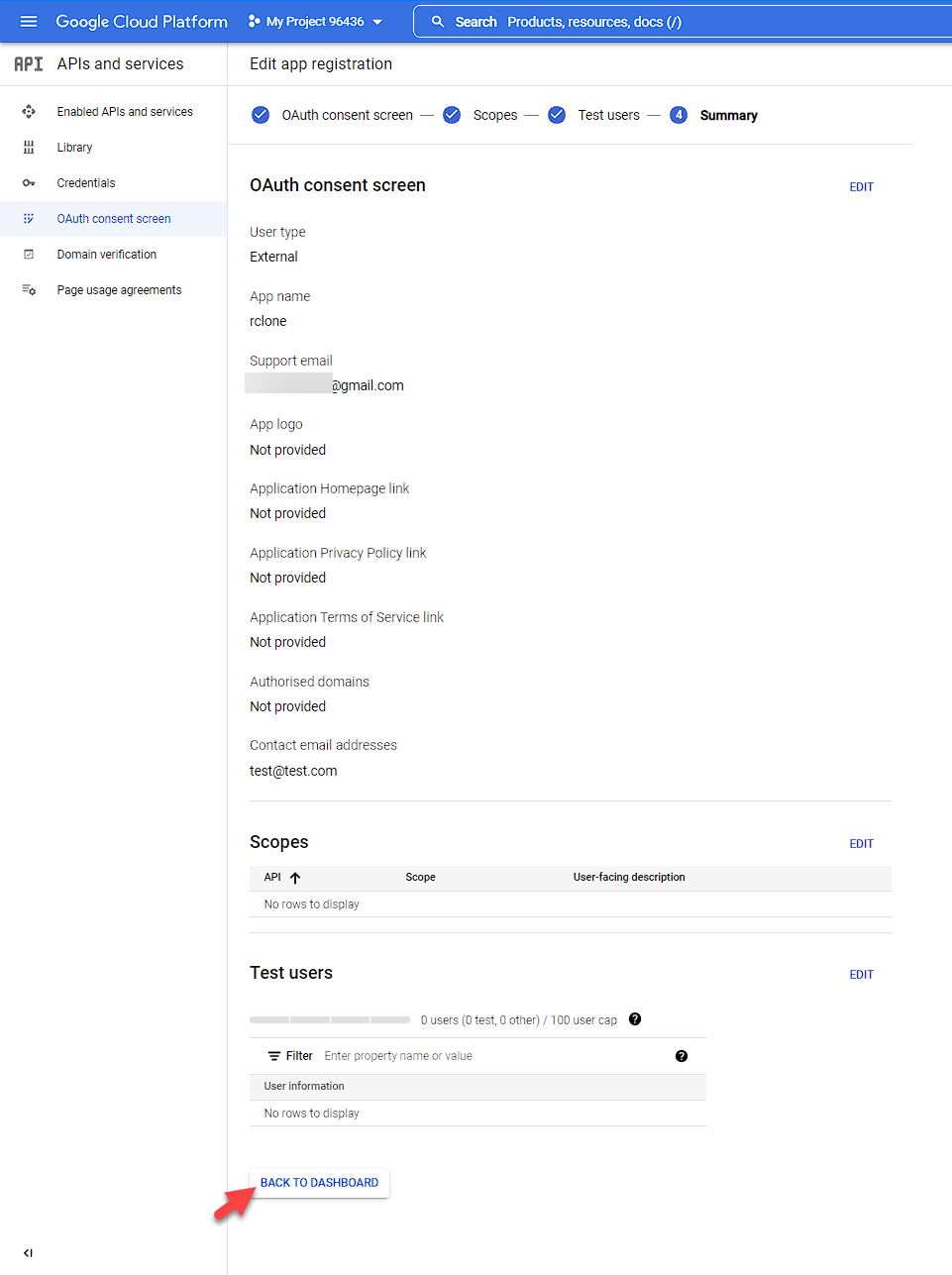Edit the Test users section

click(861, 975)
